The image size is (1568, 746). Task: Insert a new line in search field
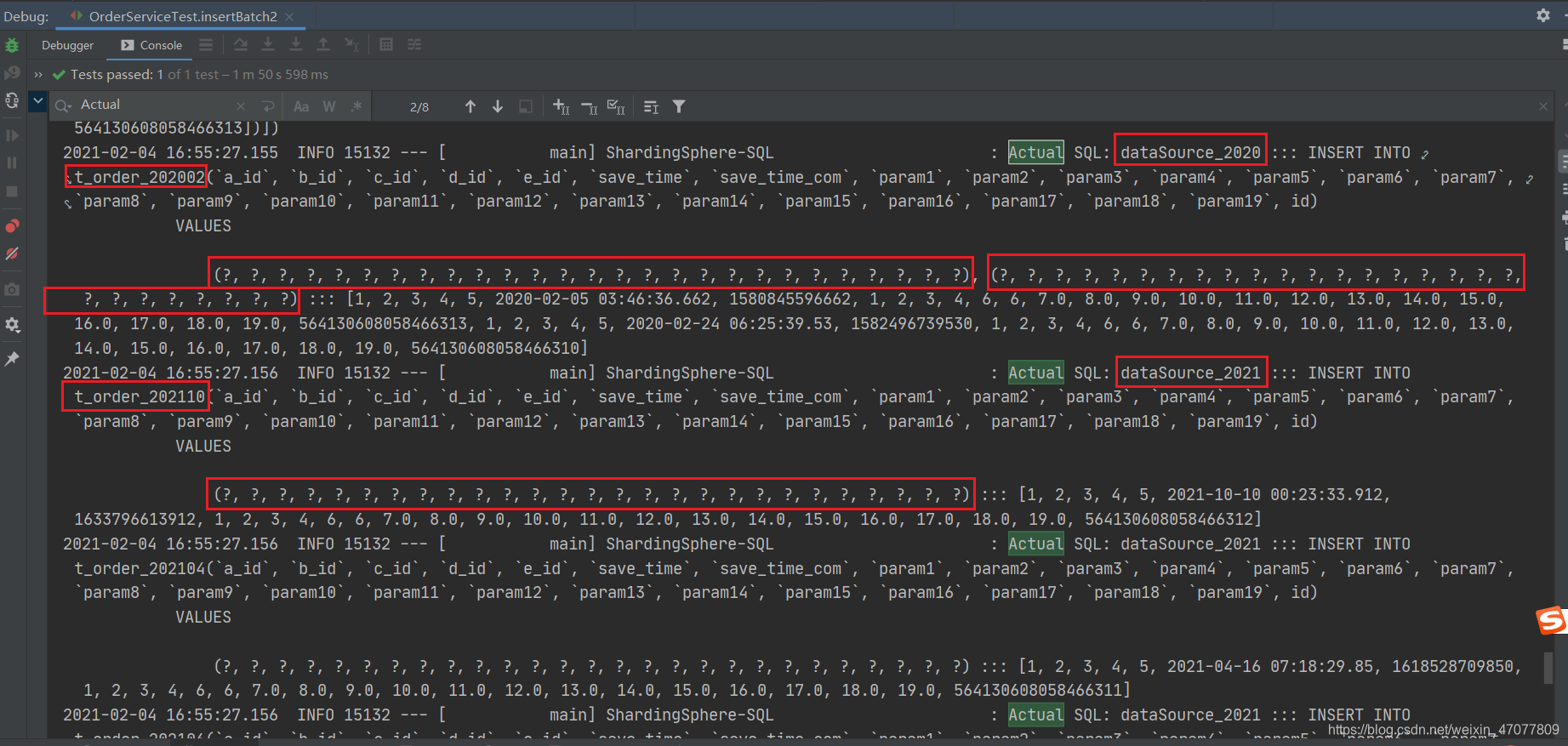[x=268, y=106]
